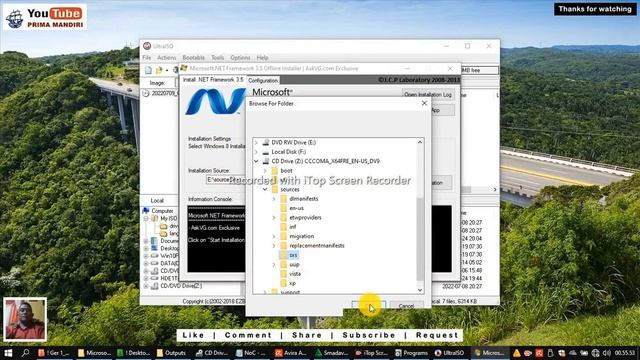Open Windows Start menu
Viewport: 640px width, 360px height.
point(8,353)
